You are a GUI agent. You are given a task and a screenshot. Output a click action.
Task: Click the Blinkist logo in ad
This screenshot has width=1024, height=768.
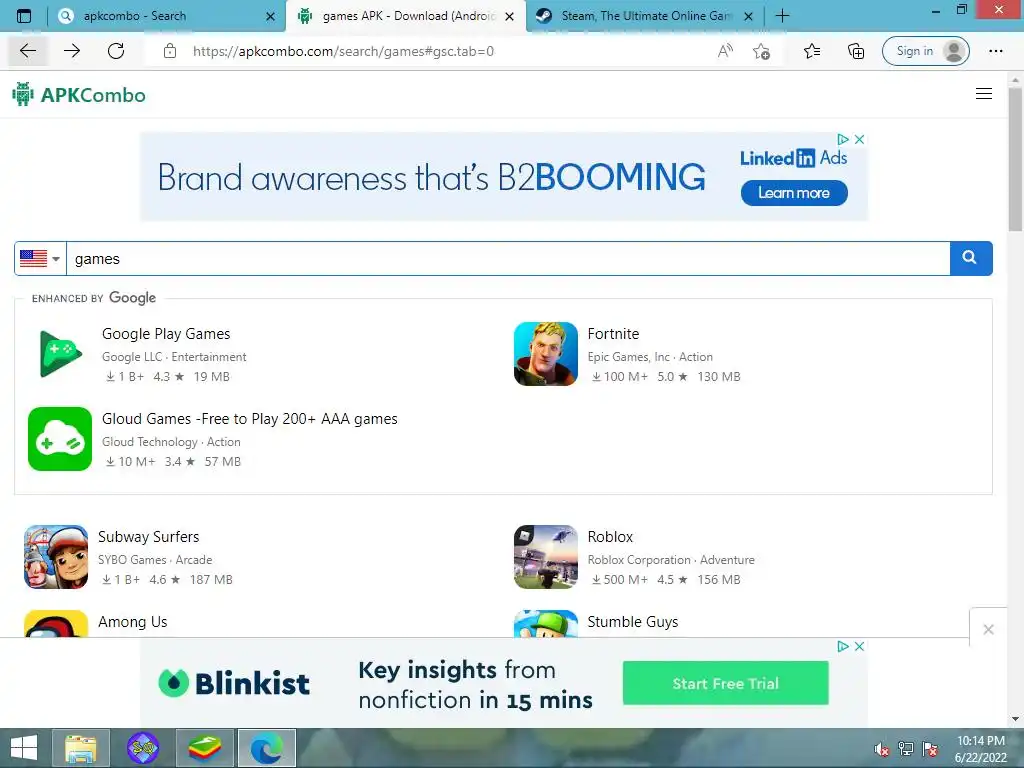[234, 683]
